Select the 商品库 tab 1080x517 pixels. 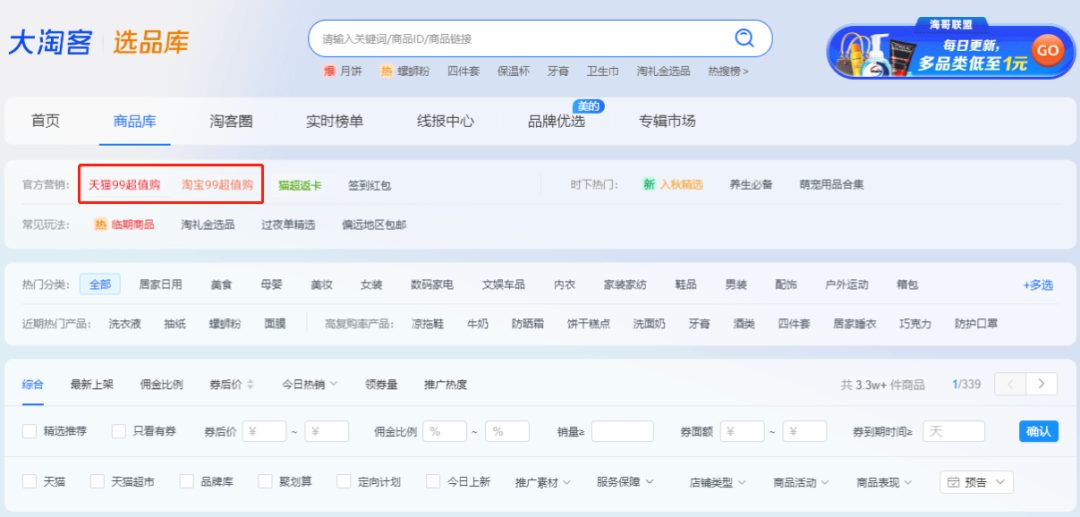(x=134, y=121)
